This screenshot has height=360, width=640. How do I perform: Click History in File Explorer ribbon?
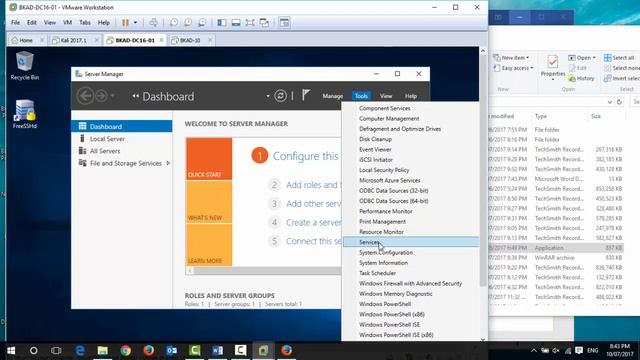point(582,78)
